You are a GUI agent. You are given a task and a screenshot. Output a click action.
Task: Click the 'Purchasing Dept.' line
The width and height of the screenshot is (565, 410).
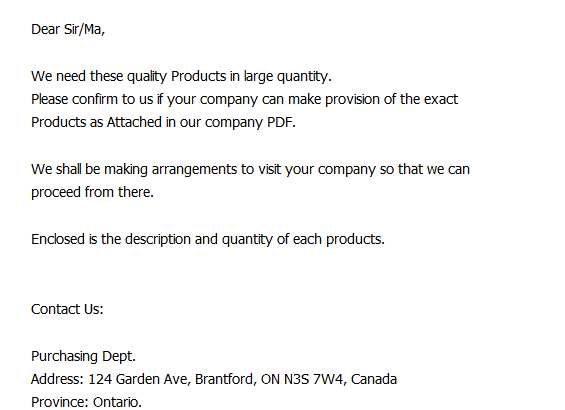pos(83,356)
